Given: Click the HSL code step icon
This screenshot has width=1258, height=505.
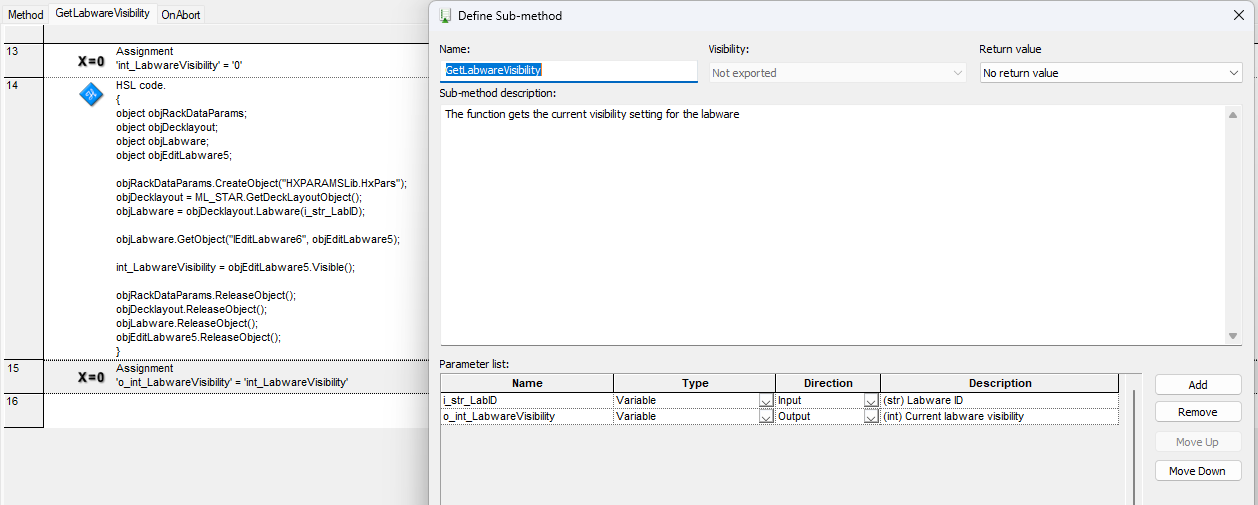Looking at the screenshot, I should (x=91, y=95).
